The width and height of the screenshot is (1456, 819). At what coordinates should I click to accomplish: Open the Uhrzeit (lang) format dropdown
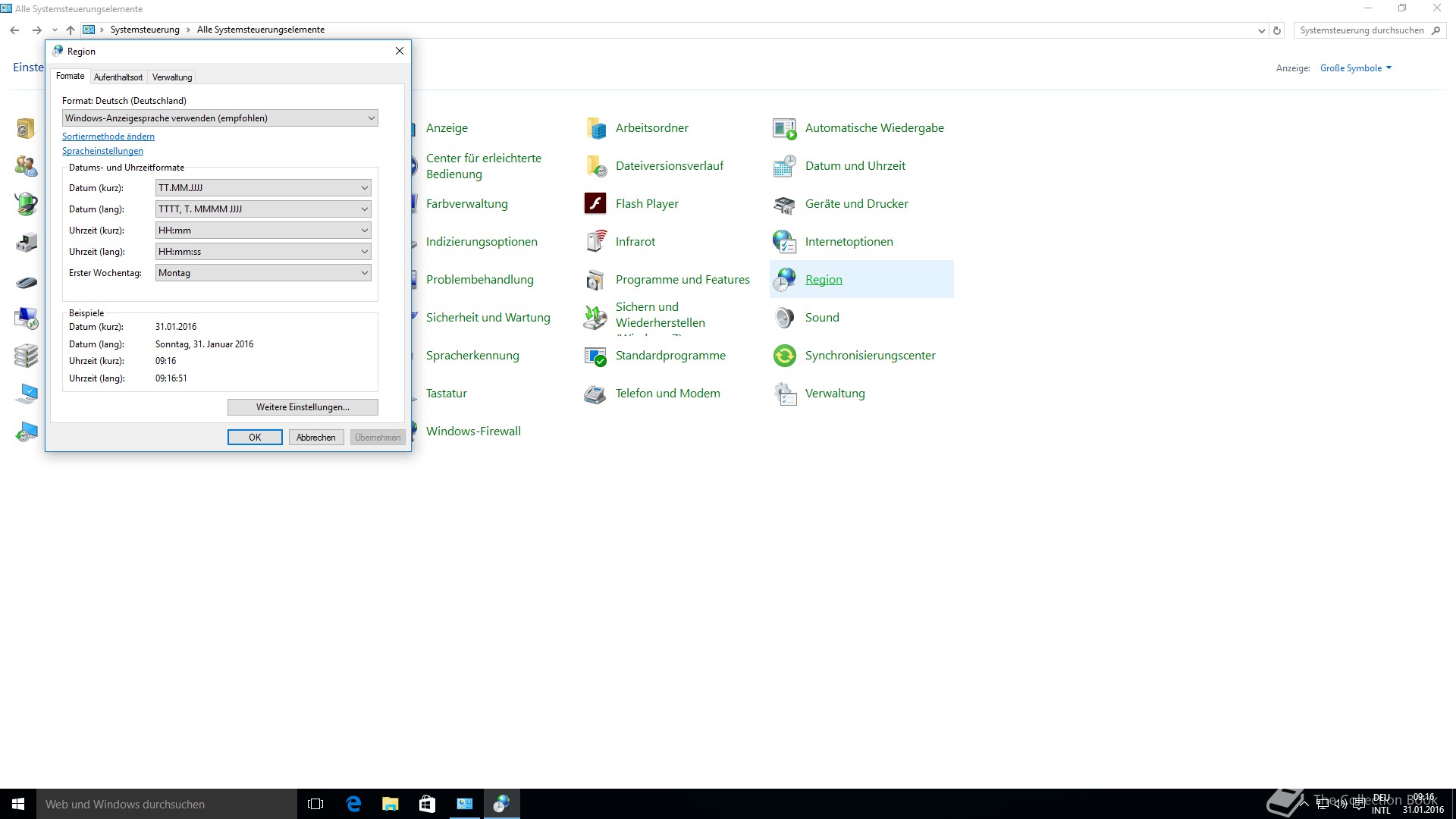click(263, 252)
